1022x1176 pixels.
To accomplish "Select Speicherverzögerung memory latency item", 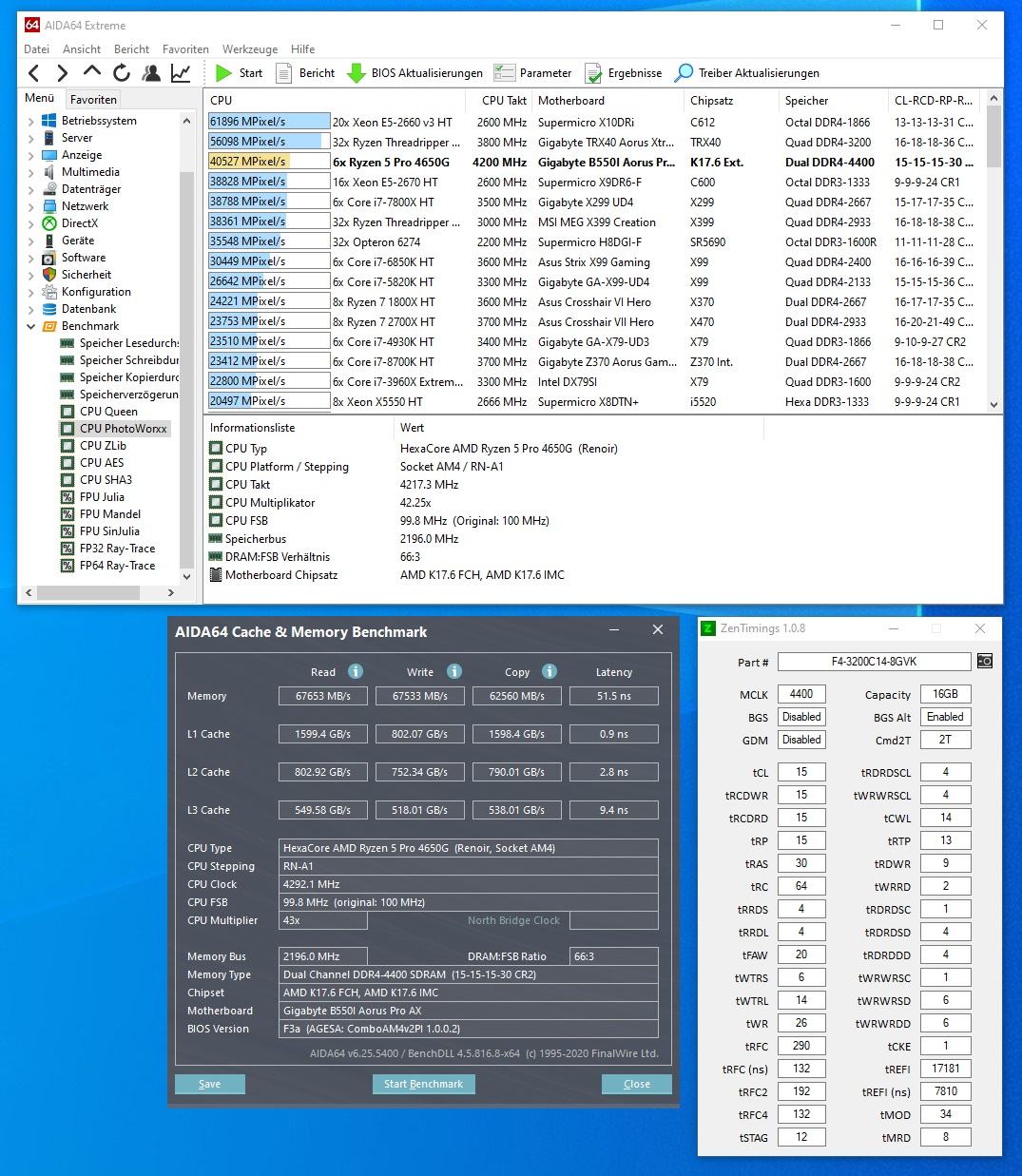I will (x=128, y=395).
